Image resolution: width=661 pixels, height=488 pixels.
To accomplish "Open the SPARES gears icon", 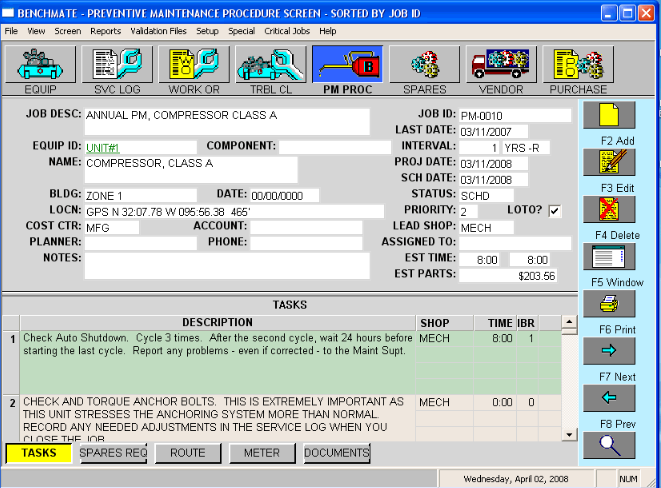I will pos(425,65).
